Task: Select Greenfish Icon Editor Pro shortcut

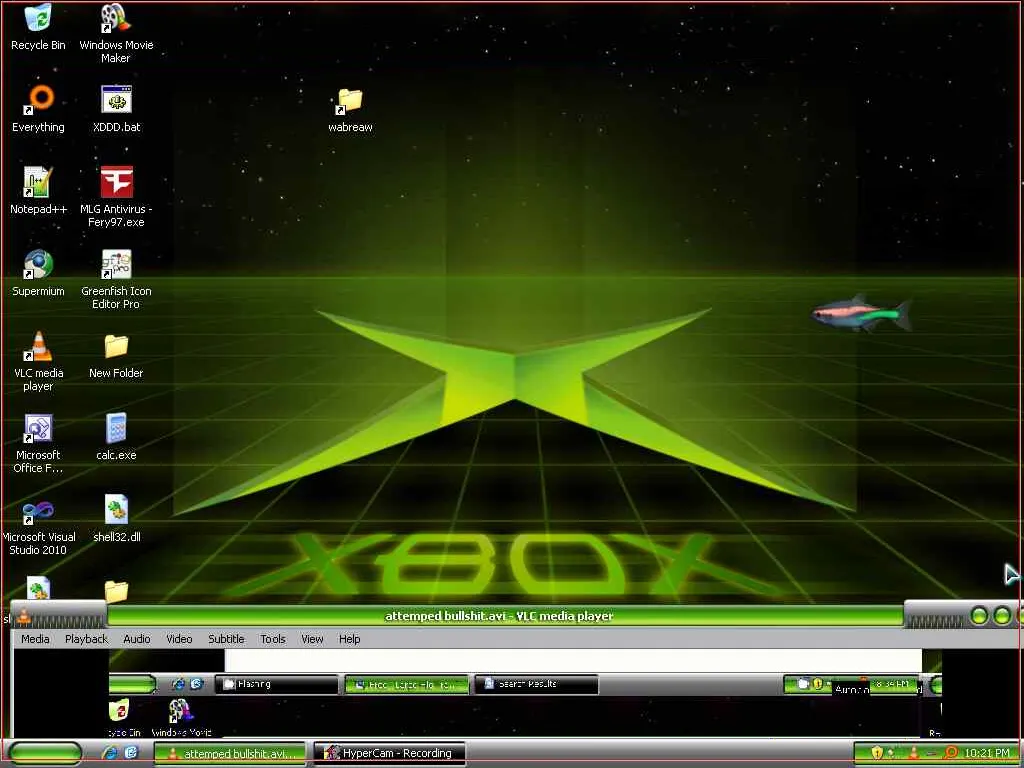Action: tap(116, 279)
